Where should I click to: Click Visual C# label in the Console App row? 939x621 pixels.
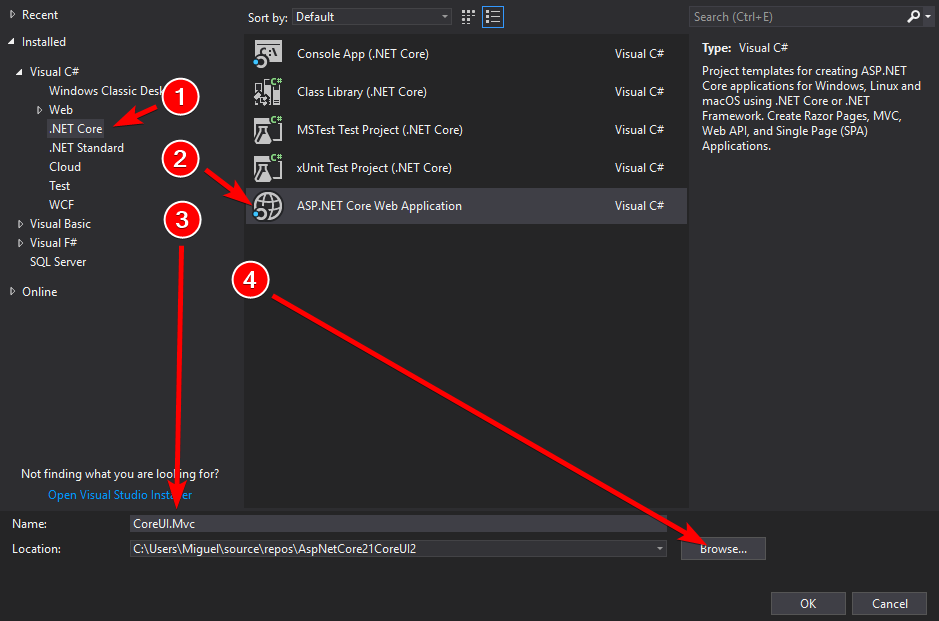pyautogui.click(x=639, y=54)
